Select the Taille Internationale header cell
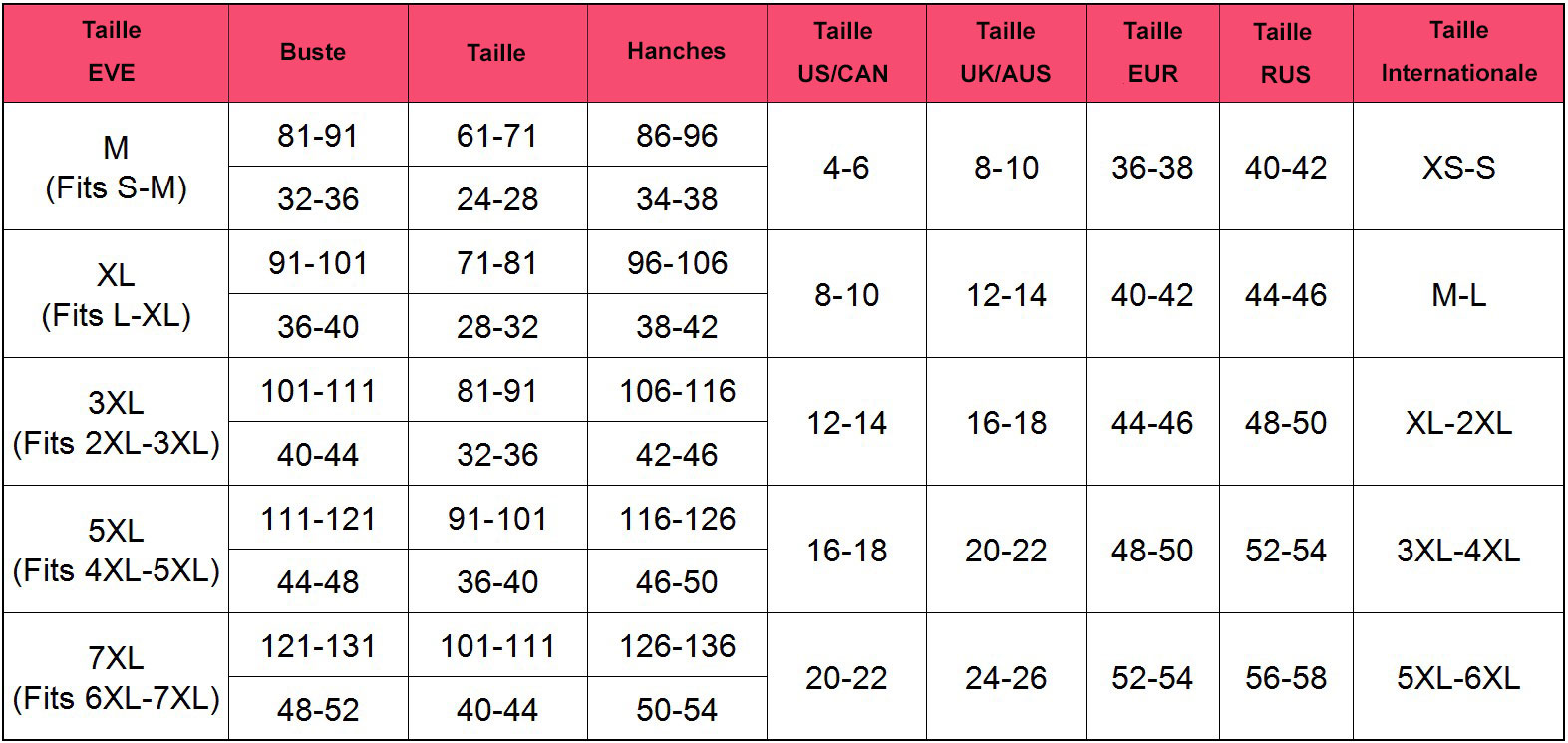The height and width of the screenshot is (743, 1568). [x=1458, y=52]
